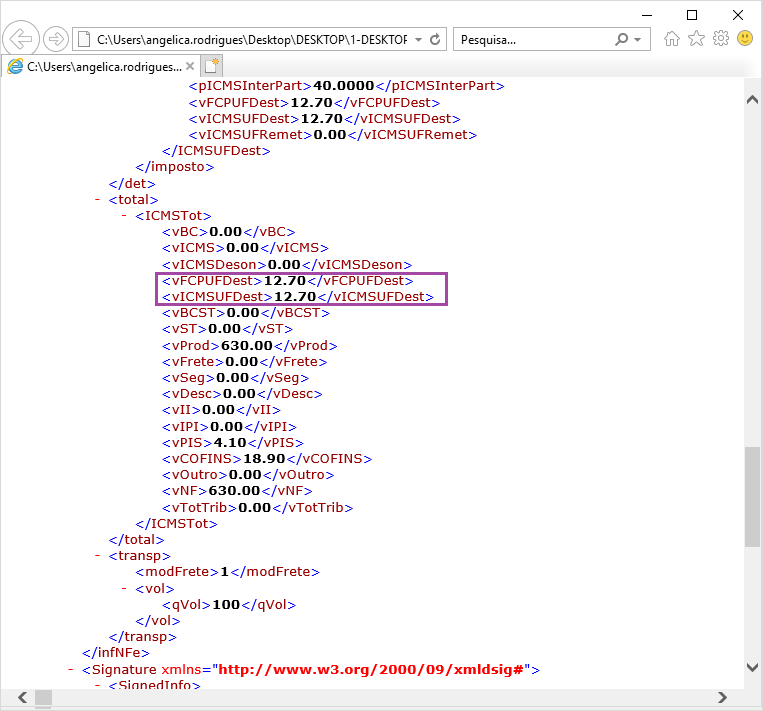Collapse the total XML node
The image size is (763, 711).
[98, 200]
